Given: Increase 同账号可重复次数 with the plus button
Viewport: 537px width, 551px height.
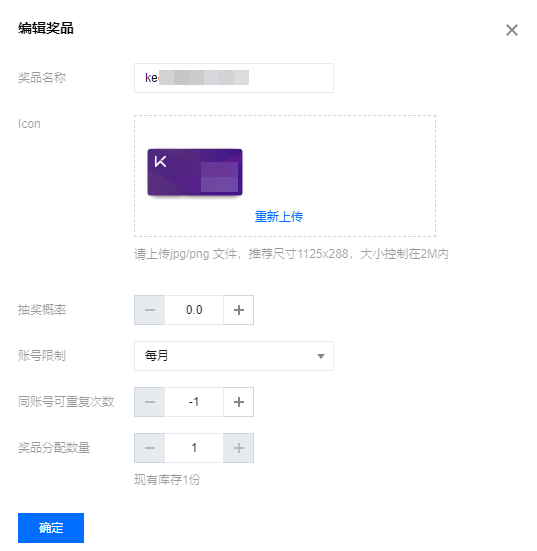Looking at the screenshot, I should (239, 402).
